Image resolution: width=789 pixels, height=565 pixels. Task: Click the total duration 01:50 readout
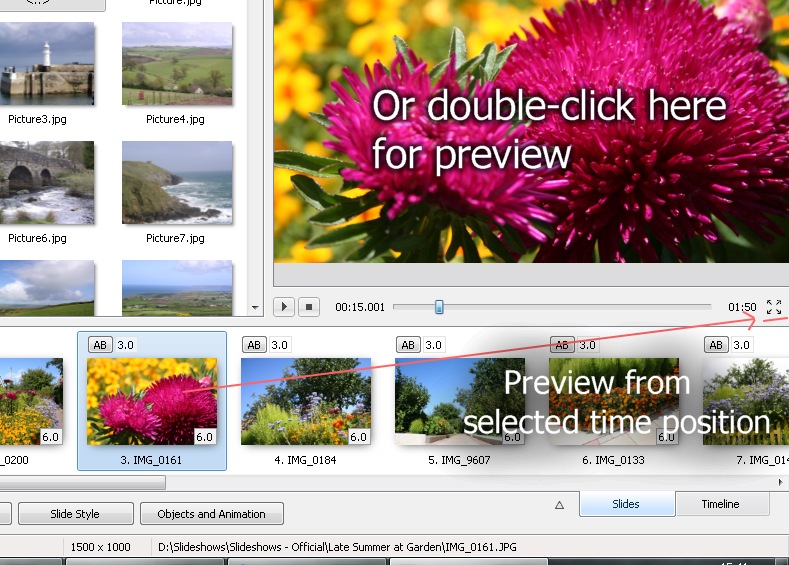[x=742, y=307]
